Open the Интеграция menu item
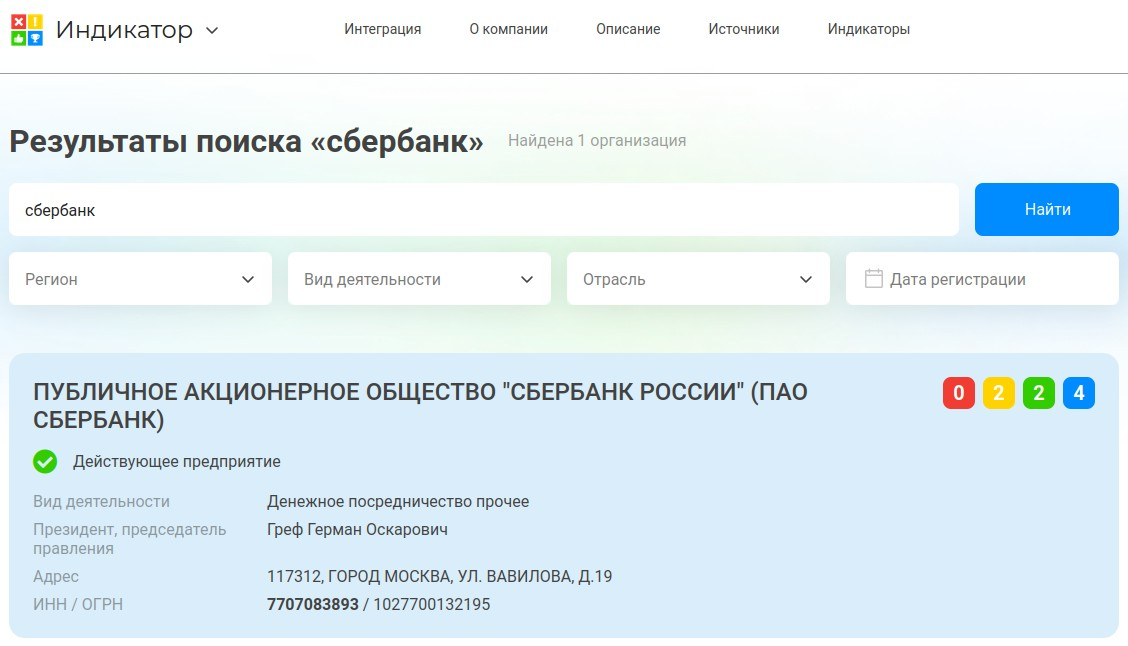This screenshot has width=1128, height=646. pos(382,29)
